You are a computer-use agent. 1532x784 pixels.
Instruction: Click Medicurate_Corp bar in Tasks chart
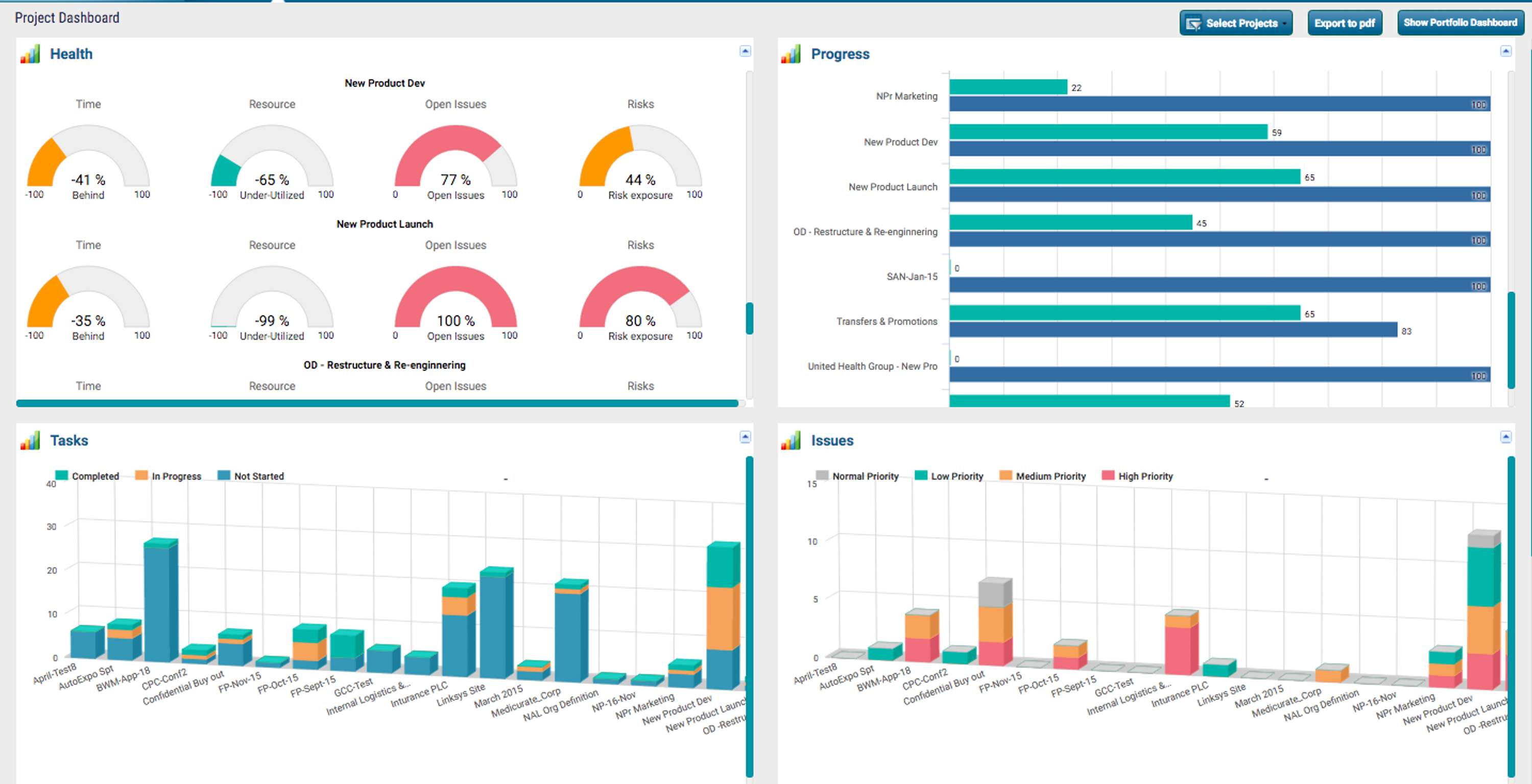pos(571,631)
